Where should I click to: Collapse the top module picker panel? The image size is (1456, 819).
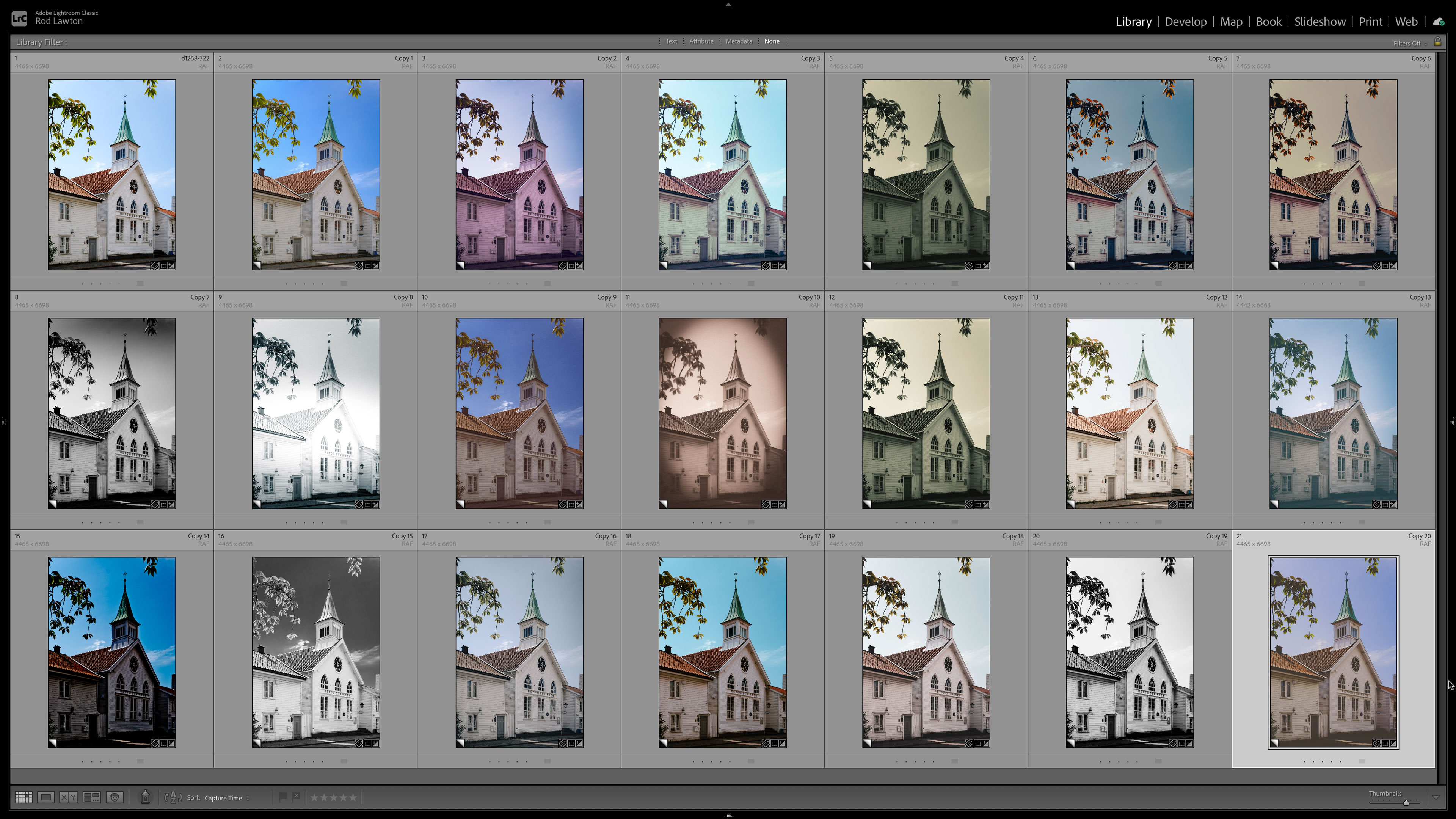click(728, 5)
